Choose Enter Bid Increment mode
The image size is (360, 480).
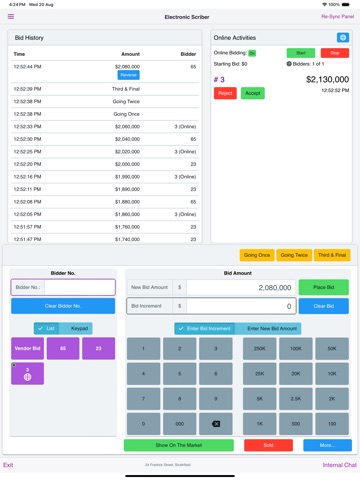click(x=205, y=328)
